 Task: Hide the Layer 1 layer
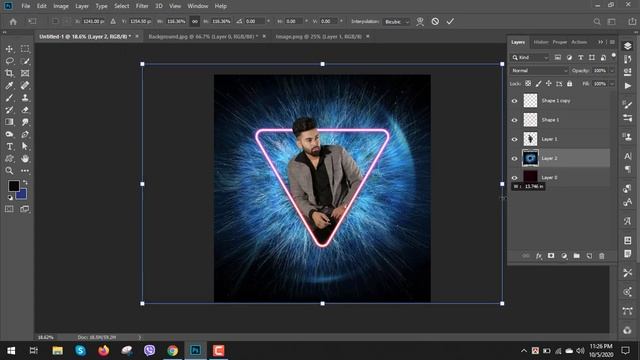(x=514, y=139)
